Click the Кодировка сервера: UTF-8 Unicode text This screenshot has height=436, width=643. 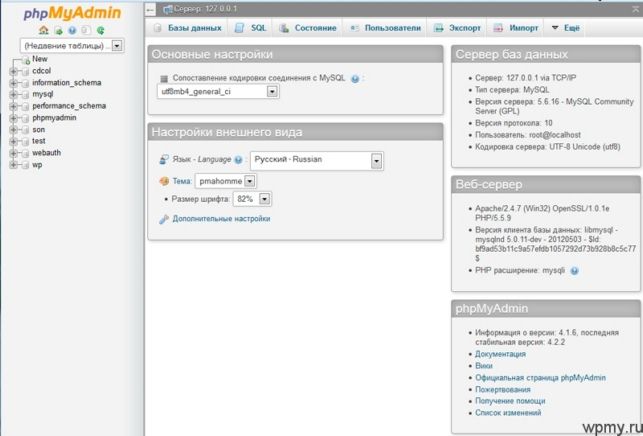[x=547, y=147]
